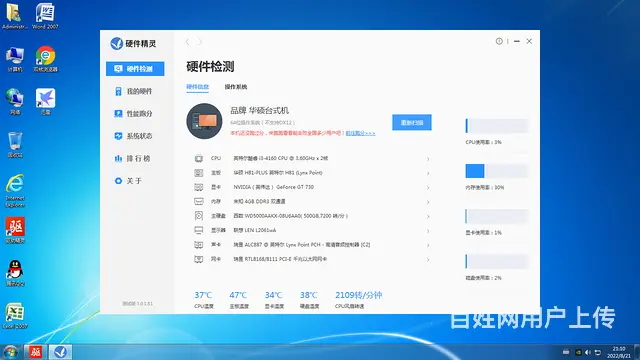The width and height of the screenshot is (640, 360).
Task: Open 性能跑分 sidebar section
Action: [x=133, y=114]
